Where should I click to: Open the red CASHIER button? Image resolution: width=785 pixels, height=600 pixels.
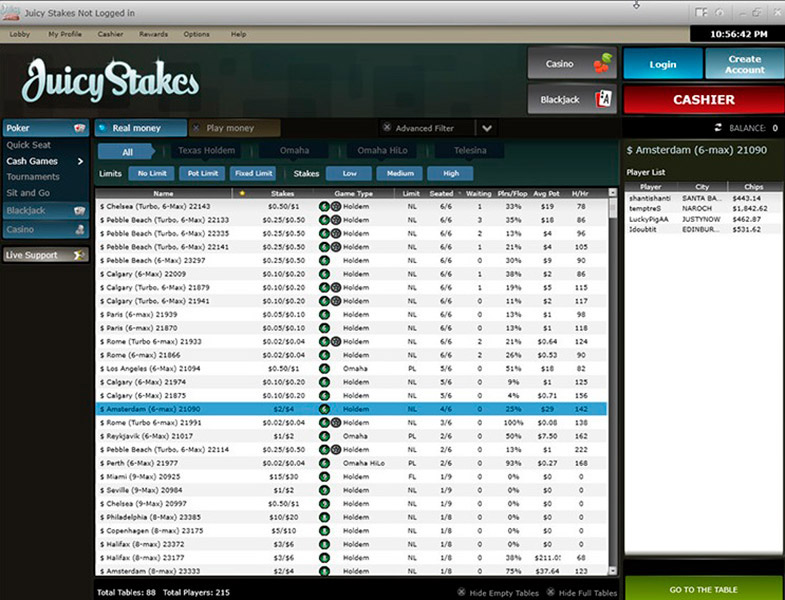click(x=703, y=100)
